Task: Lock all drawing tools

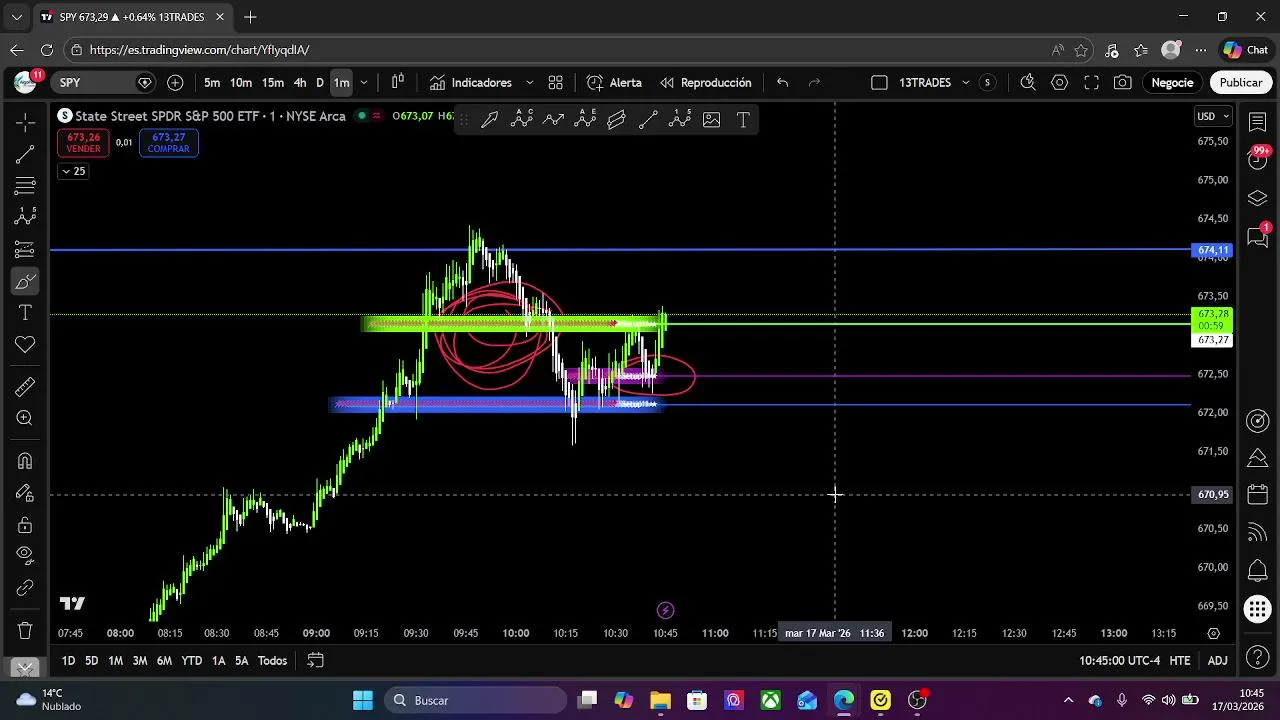Action: pos(25,525)
